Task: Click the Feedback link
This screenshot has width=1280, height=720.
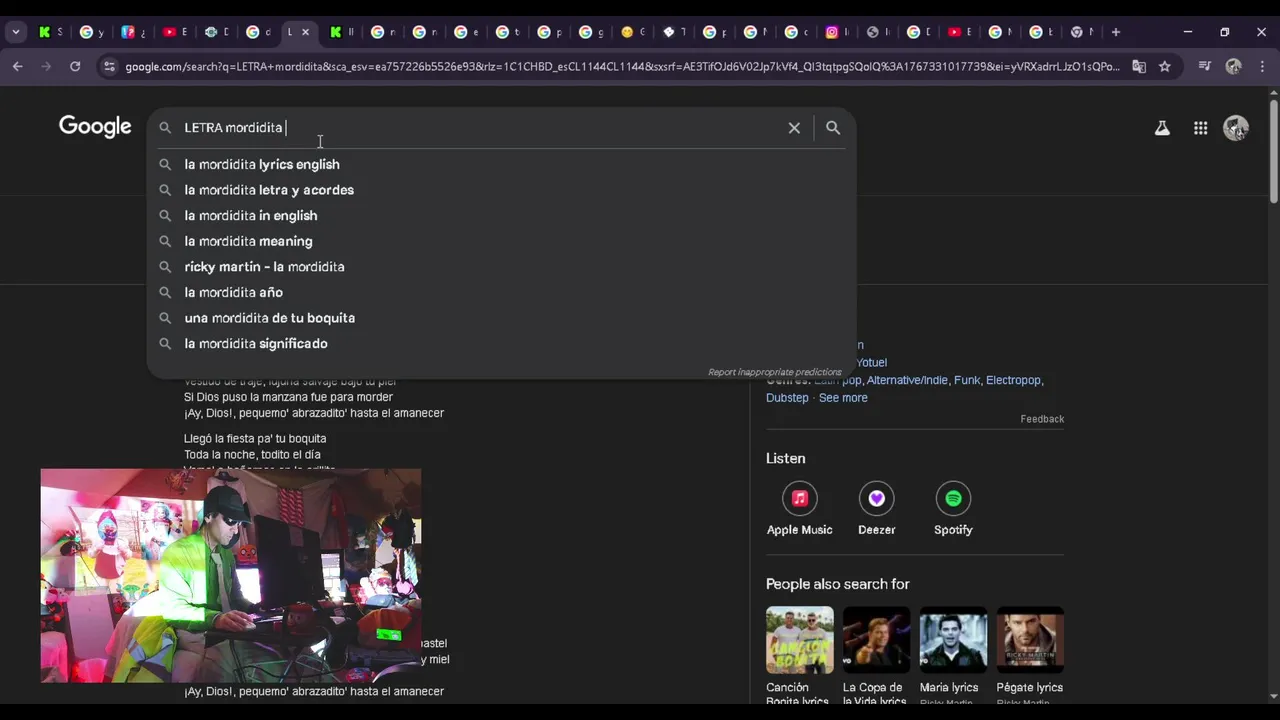Action: click(1042, 419)
